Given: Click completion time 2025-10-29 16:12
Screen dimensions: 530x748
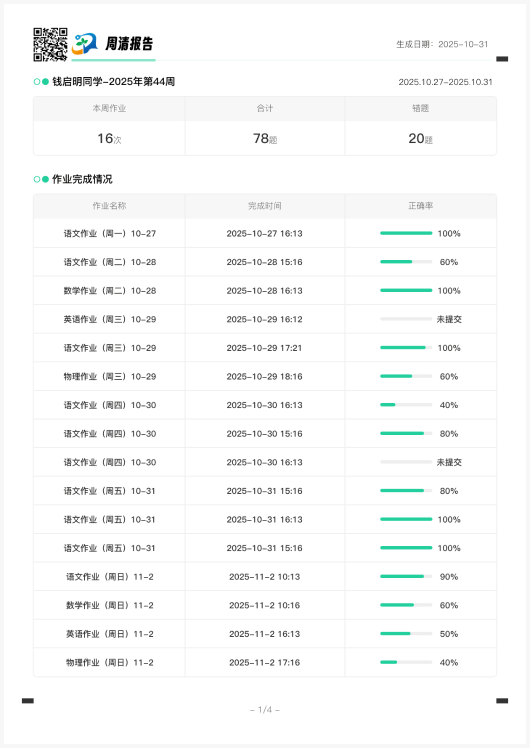Looking at the screenshot, I should pos(264,319).
